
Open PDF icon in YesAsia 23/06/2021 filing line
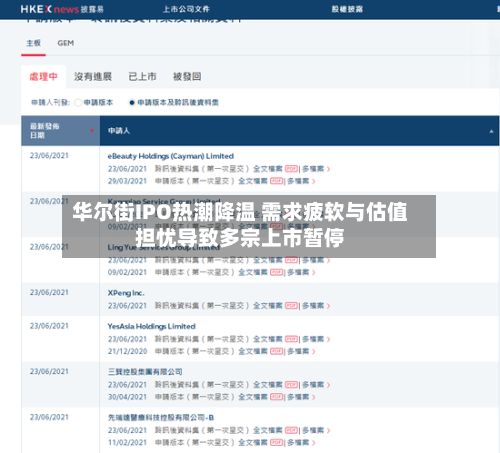coord(291,339)
